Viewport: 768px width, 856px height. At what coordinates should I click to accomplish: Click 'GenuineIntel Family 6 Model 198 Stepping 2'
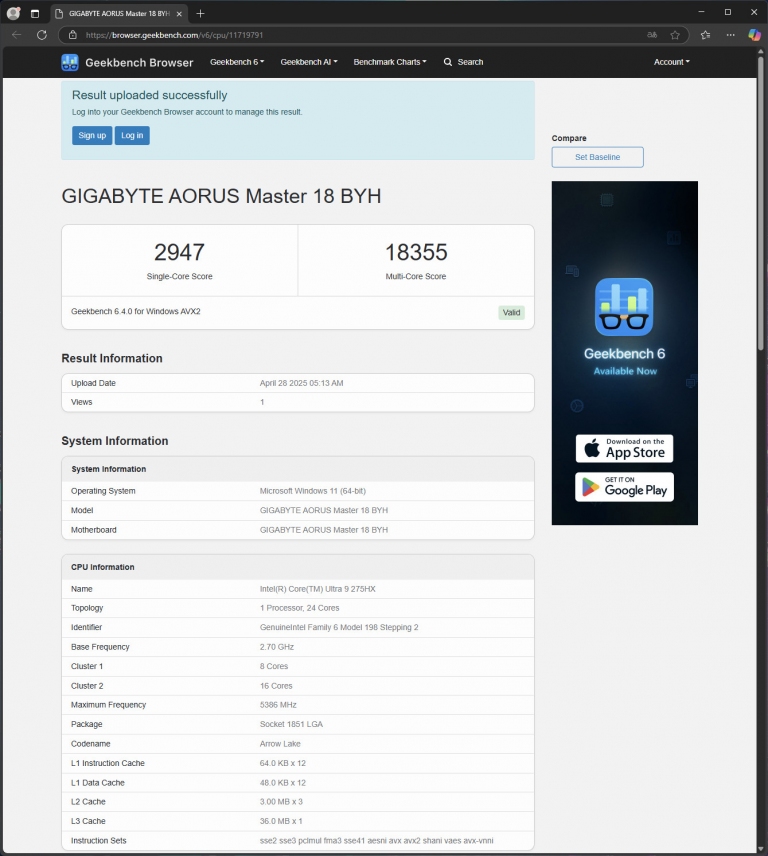339,628
